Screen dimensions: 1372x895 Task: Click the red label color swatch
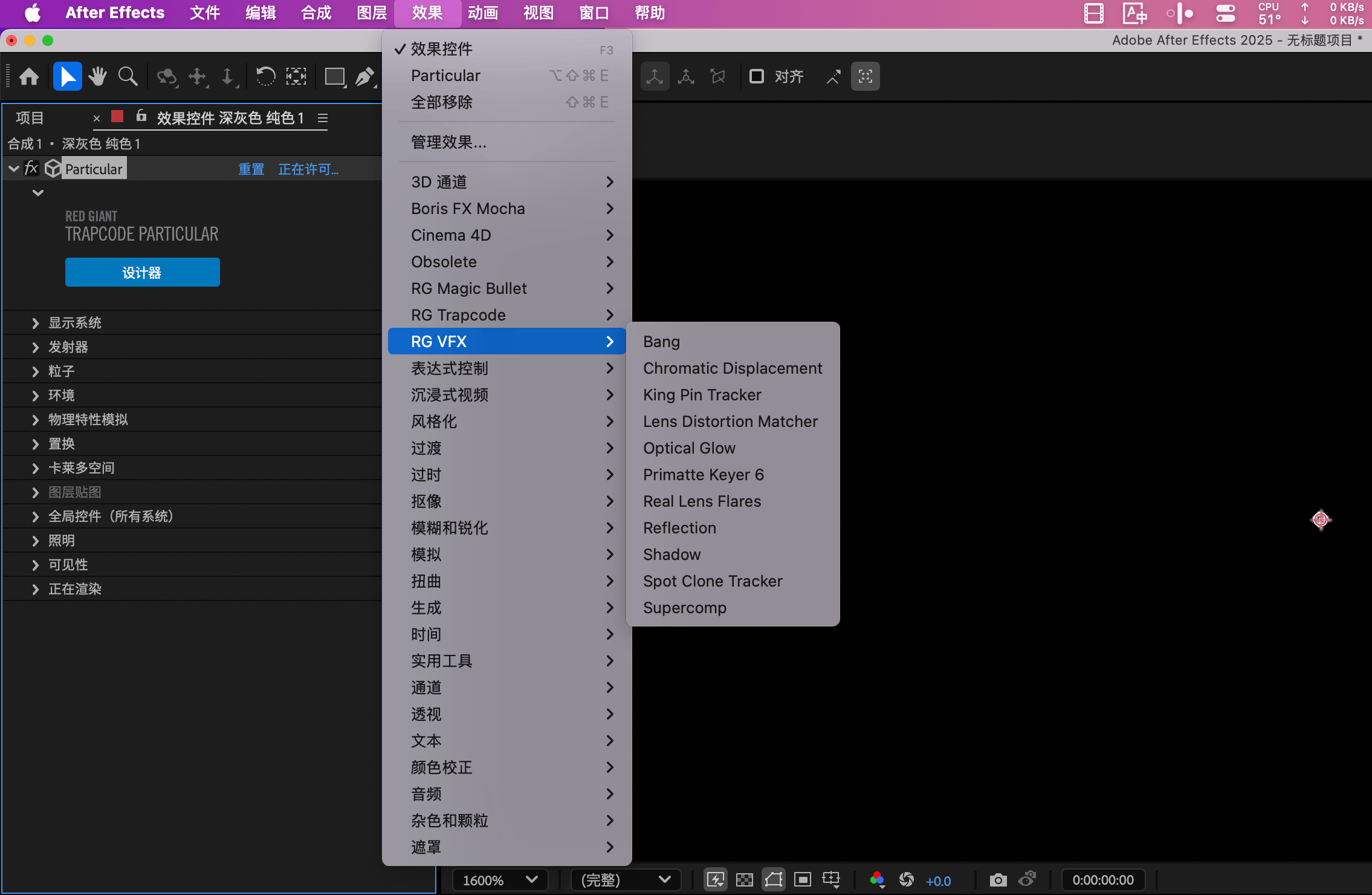(117, 117)
